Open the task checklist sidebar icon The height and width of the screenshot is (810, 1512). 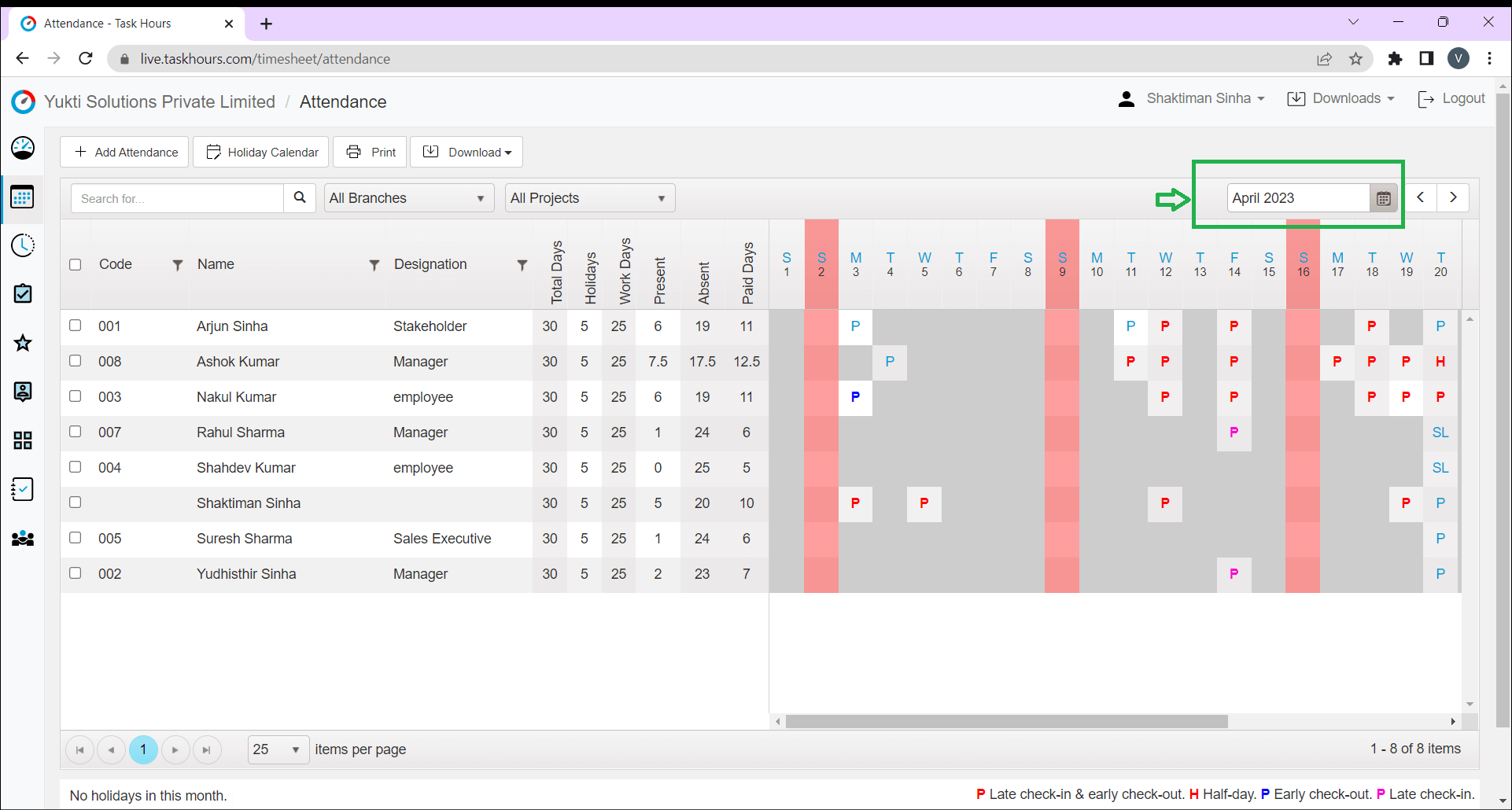pyautogui.click(x=23, y=489)
